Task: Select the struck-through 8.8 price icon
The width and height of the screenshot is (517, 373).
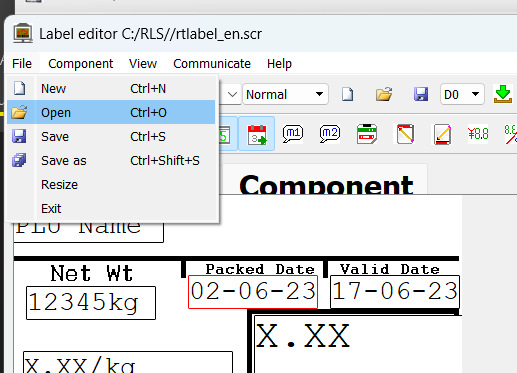Action: [511, 134]
